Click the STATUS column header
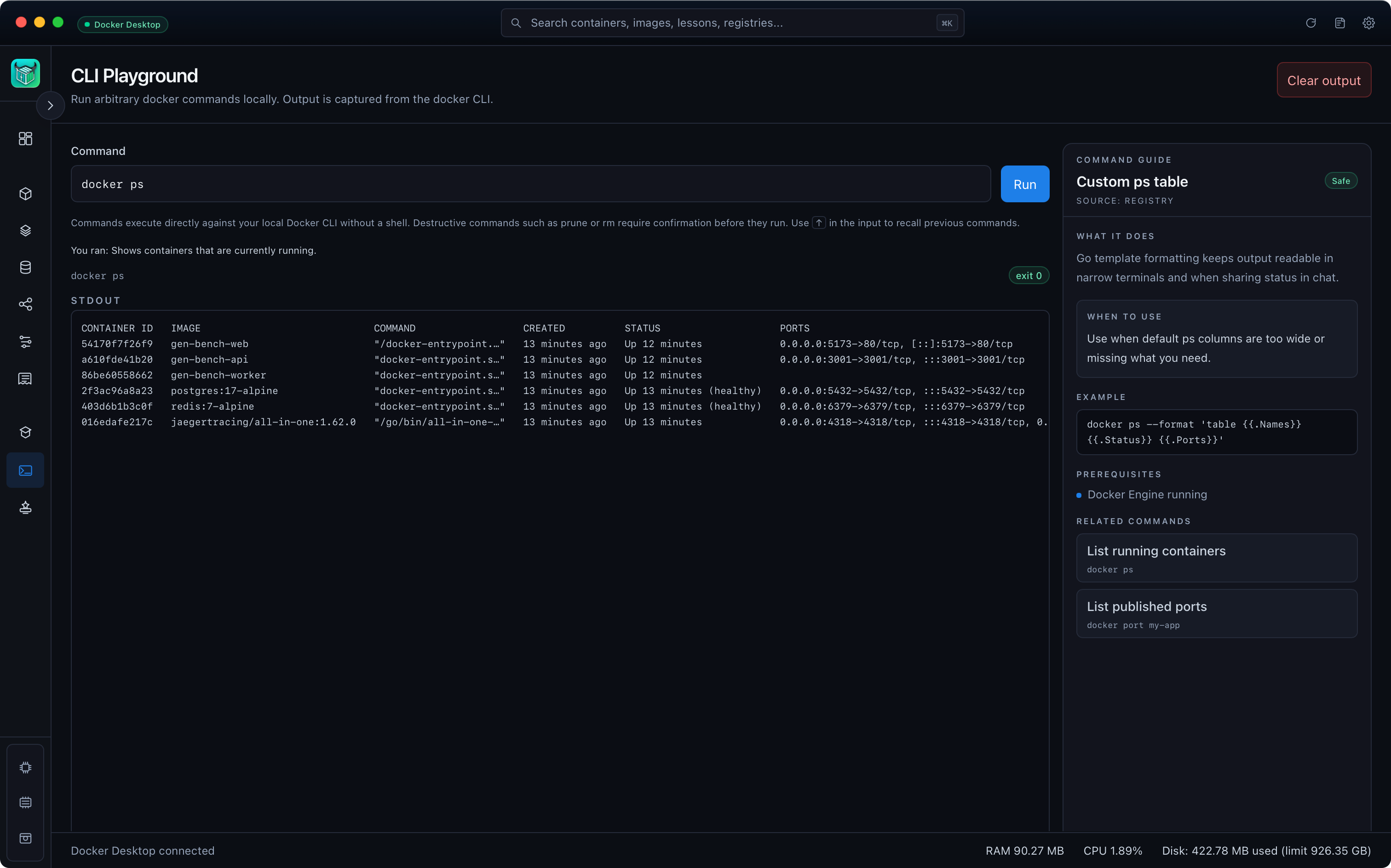Screen dimensions: 1391x868 (x=642, y=328)
